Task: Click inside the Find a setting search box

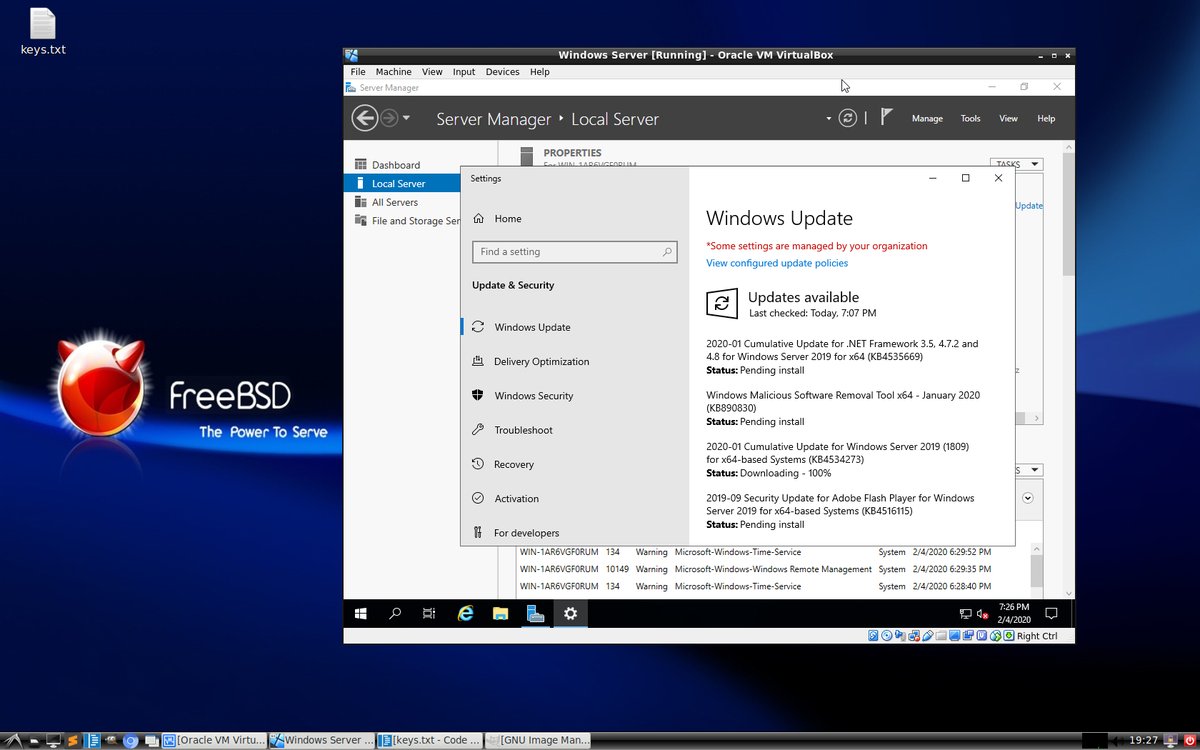Action: pyautogui.click(x=575, y=252)
